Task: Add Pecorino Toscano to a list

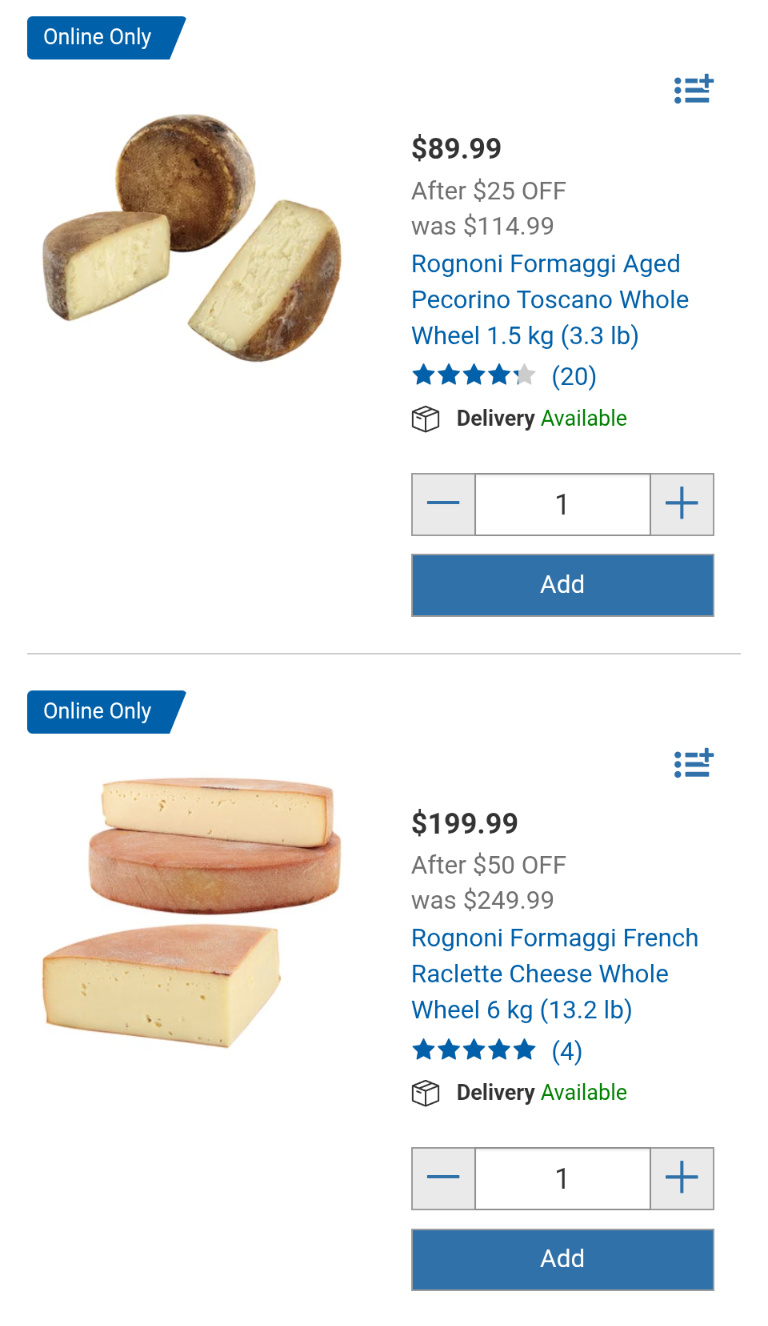Action: (693, 90)
